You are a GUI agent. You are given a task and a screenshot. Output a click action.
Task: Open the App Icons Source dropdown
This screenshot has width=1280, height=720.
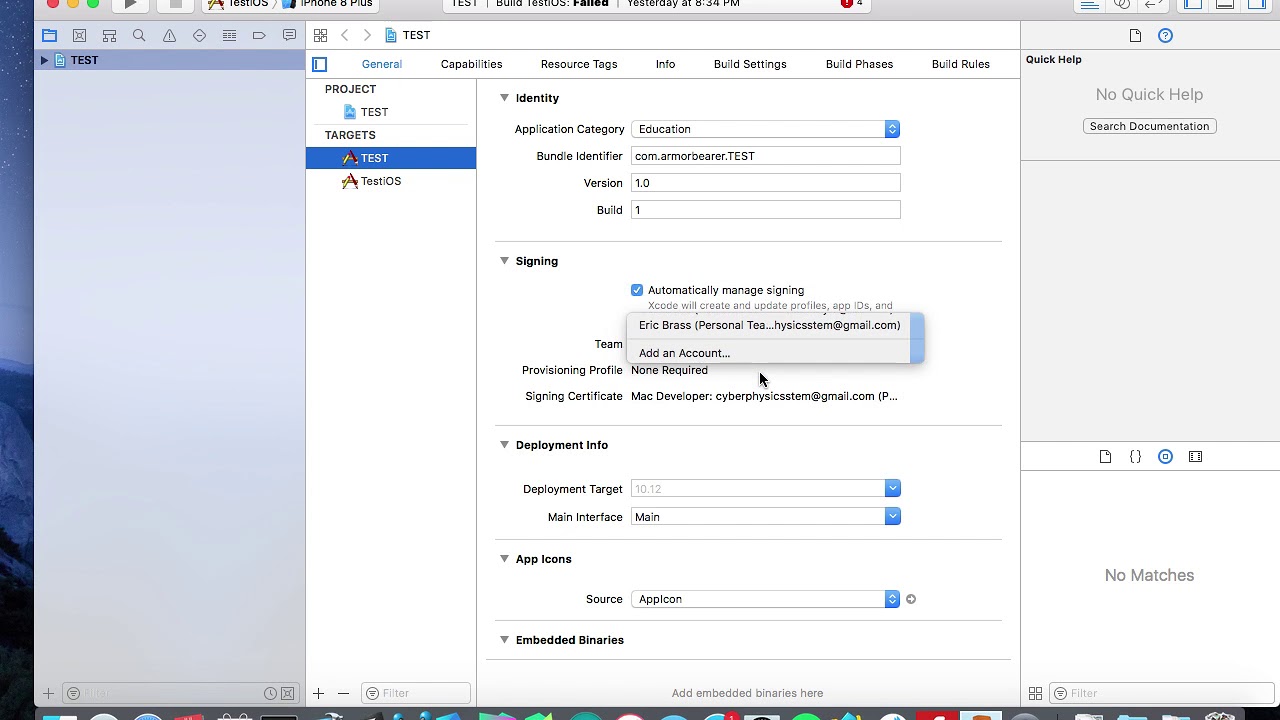pyautogui.click(x=766, y=599)
